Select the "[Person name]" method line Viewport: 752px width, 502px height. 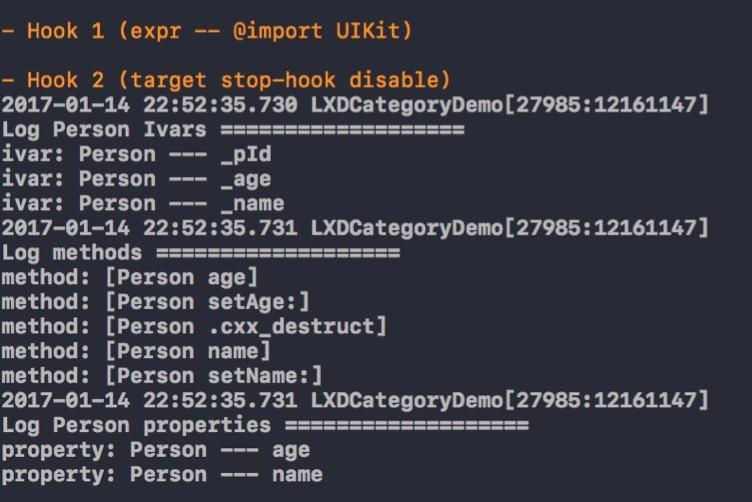[x=136, y=351]
